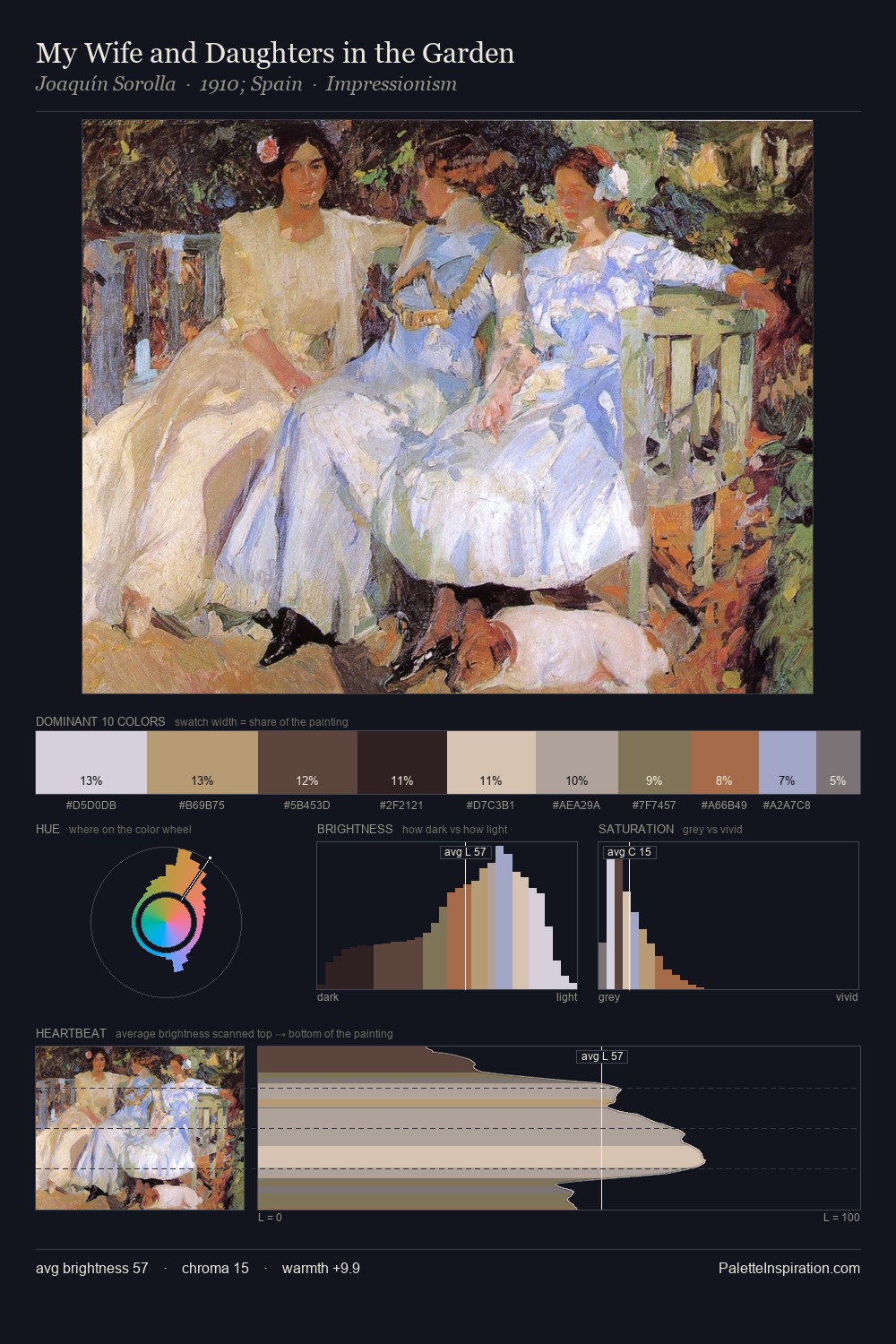Click the grey axis label under saturation
This screenshot has width=896, height=1344.
click(609, 997)
